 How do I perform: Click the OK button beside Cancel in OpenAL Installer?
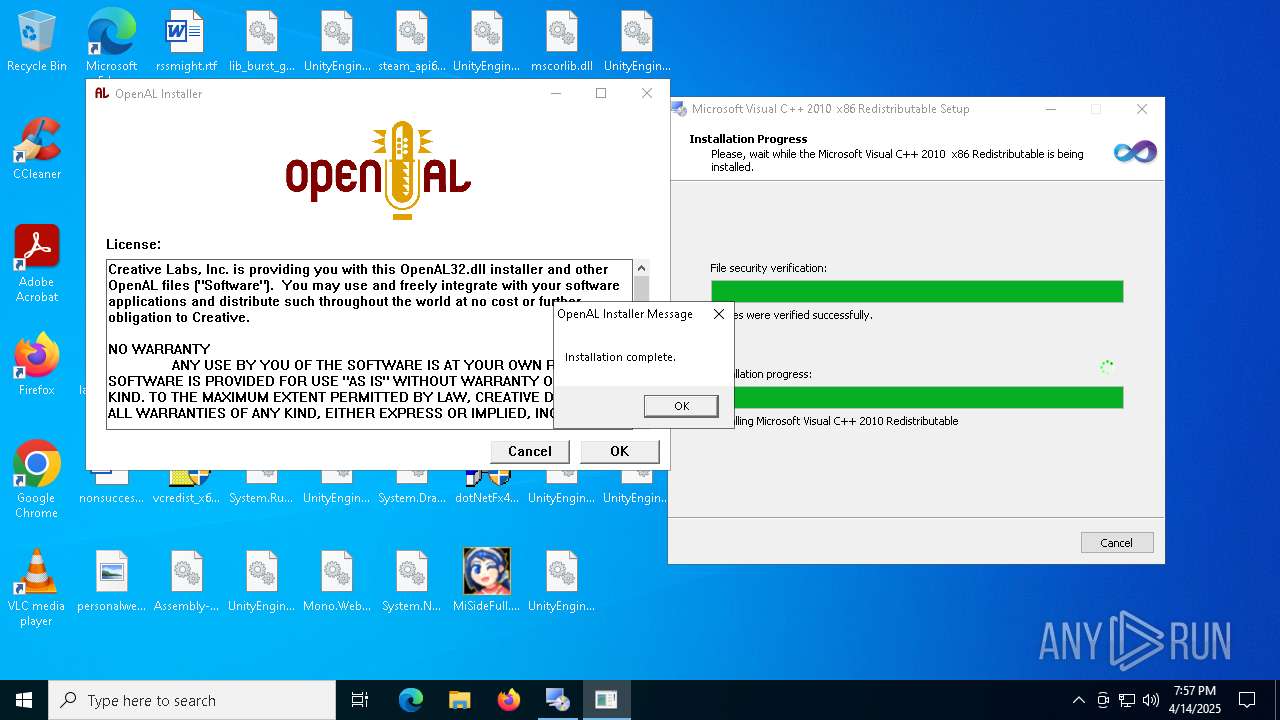(x=619, y=451)
